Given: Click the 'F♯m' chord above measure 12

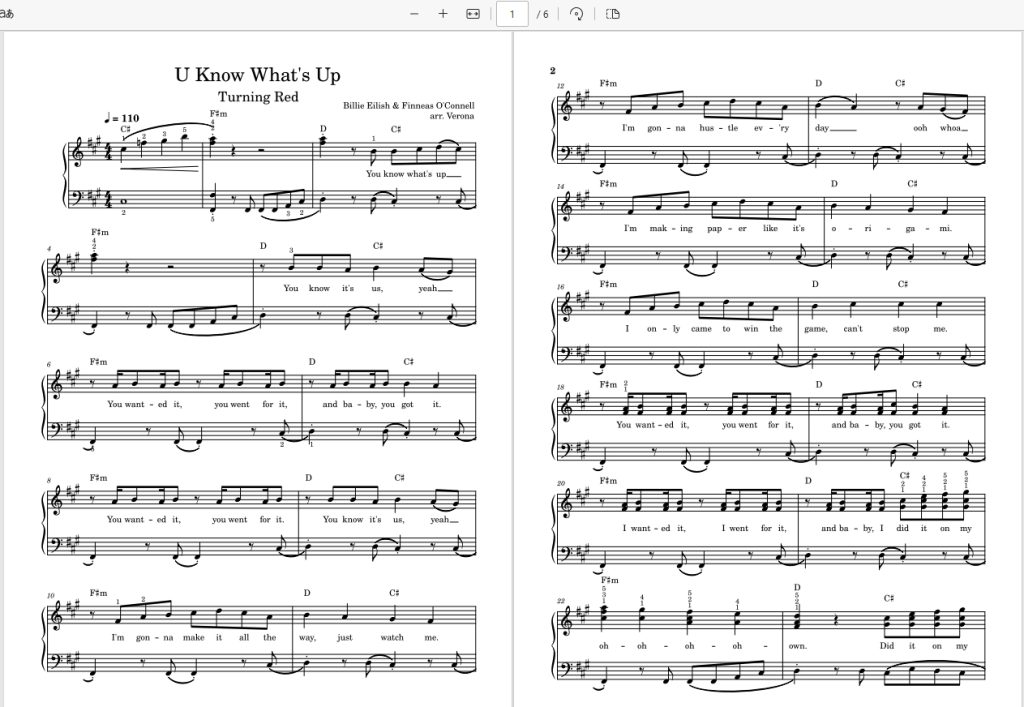Looking at the screenshot, I should click(x=608, y=83).
